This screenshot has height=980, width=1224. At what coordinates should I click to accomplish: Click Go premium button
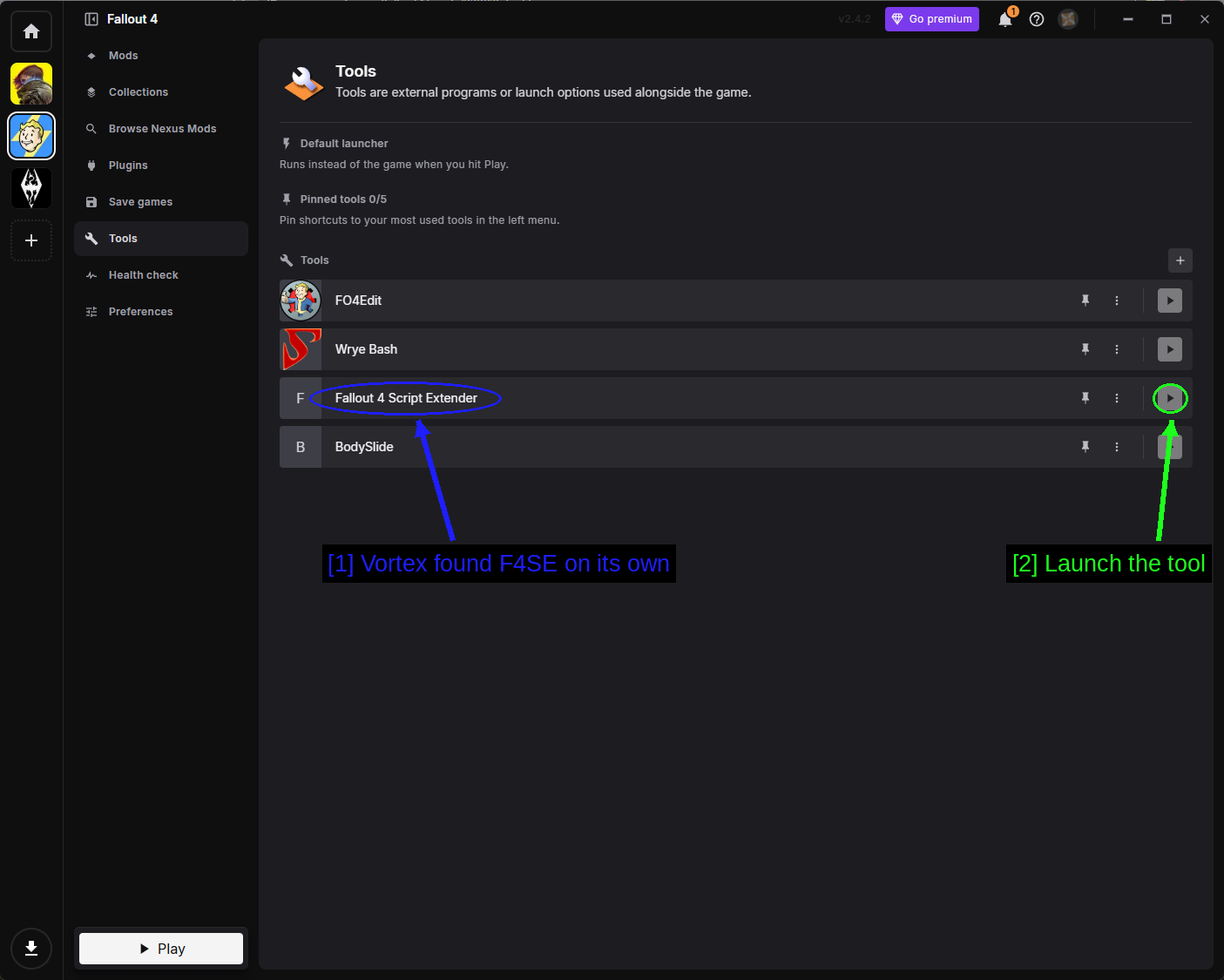coord(932,19)
